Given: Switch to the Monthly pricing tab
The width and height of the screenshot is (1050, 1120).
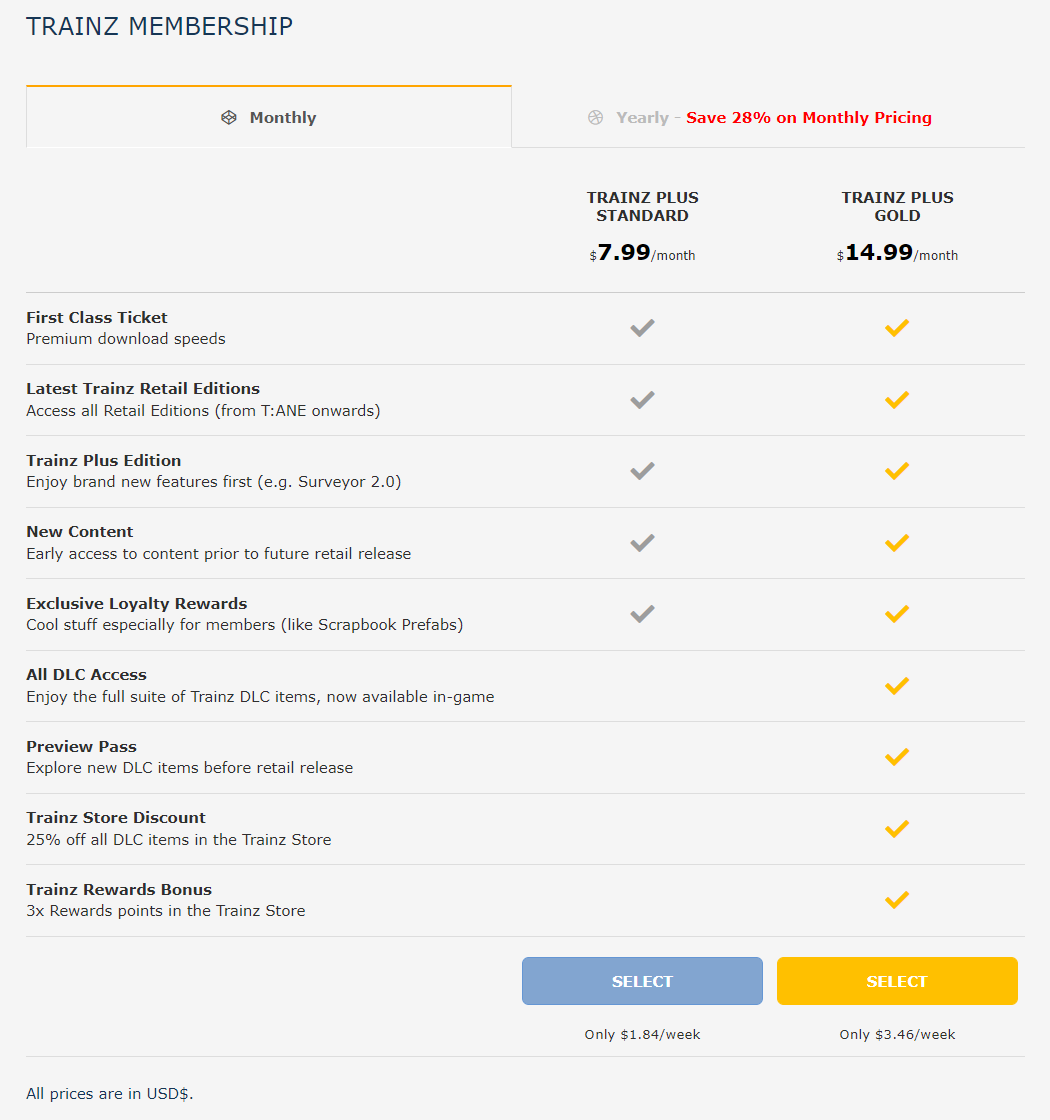Looking at the screenshot, I should click(269, 117).
